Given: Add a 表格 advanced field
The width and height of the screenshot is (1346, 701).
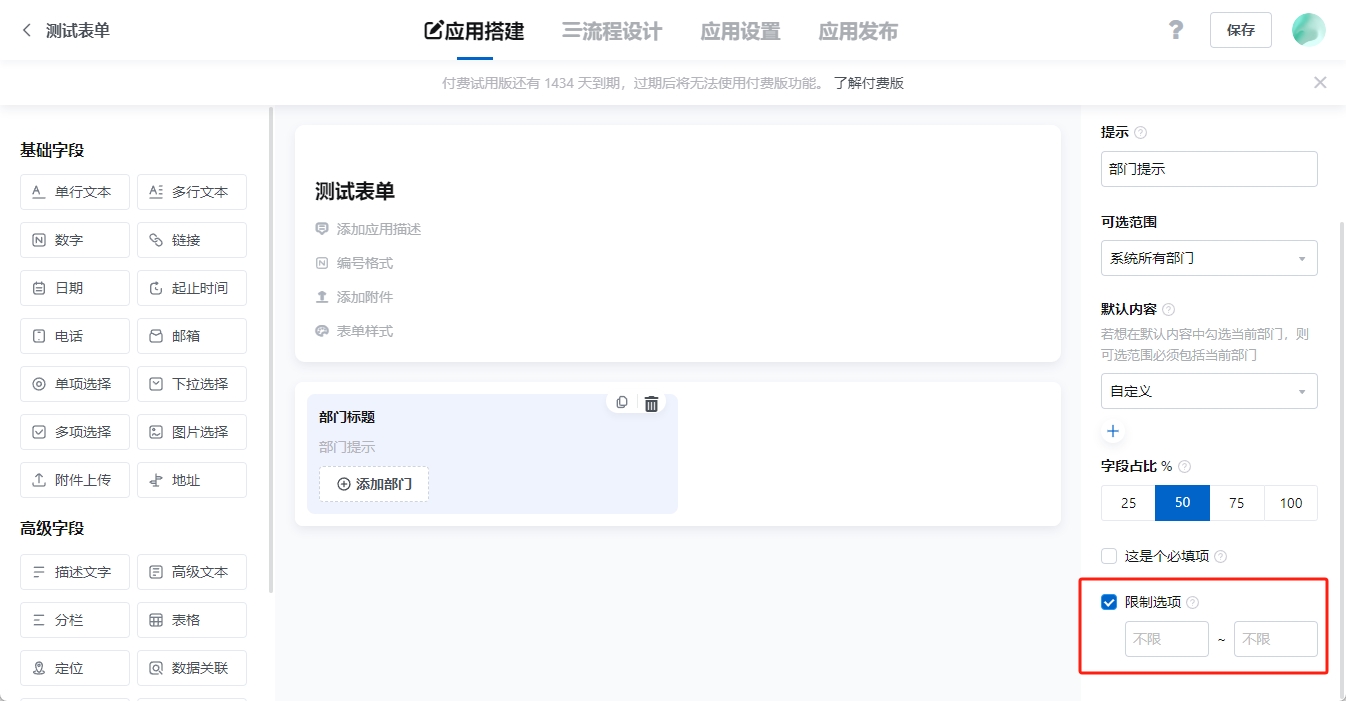Looking at the screenshot, I should tap(191, 619).
